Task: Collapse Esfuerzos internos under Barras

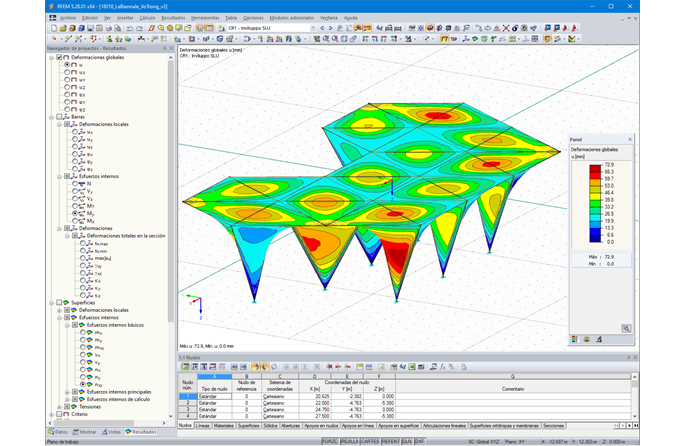Action: coord(60,176)
